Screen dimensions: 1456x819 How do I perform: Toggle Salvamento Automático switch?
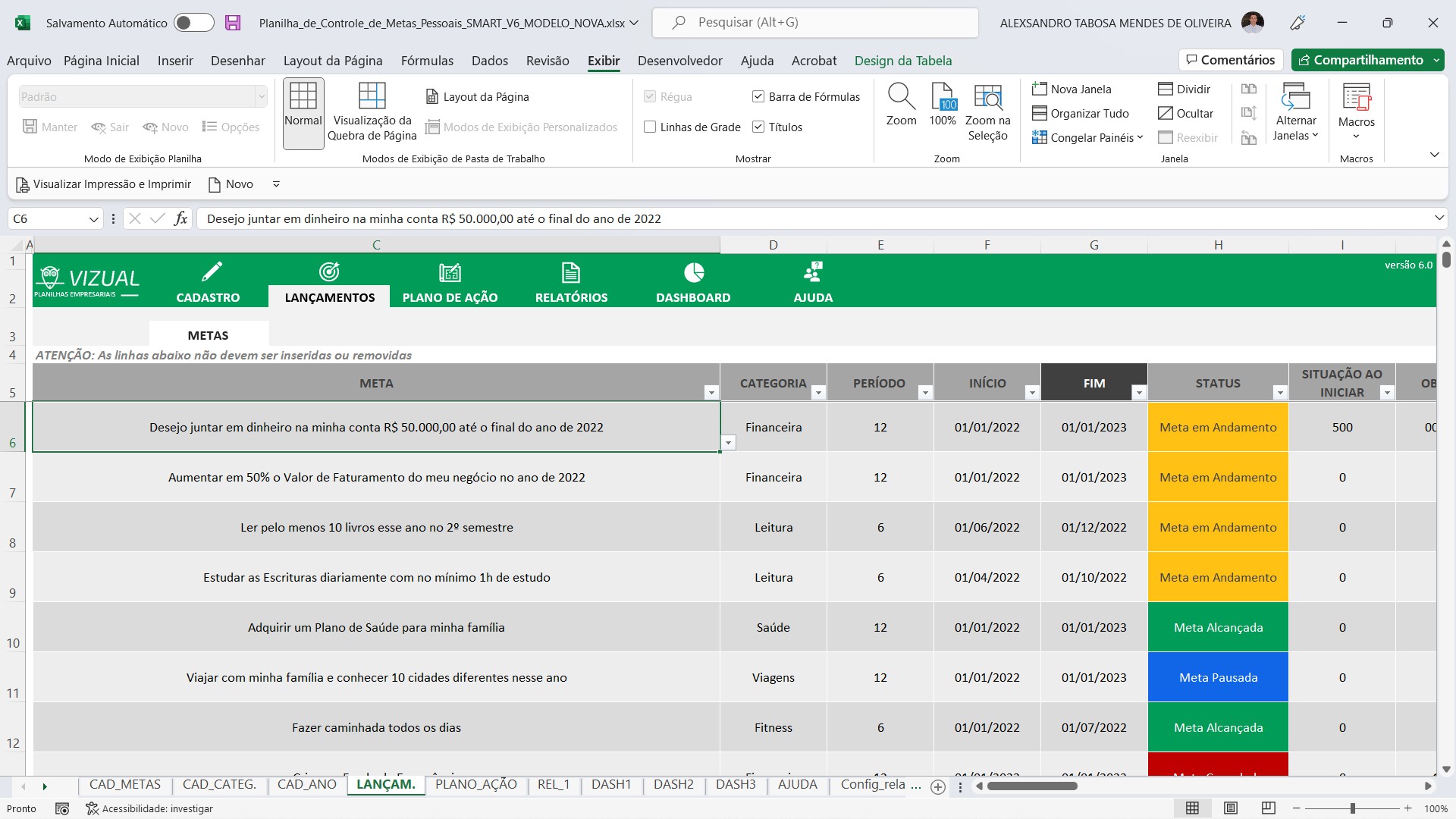(193, 23)
